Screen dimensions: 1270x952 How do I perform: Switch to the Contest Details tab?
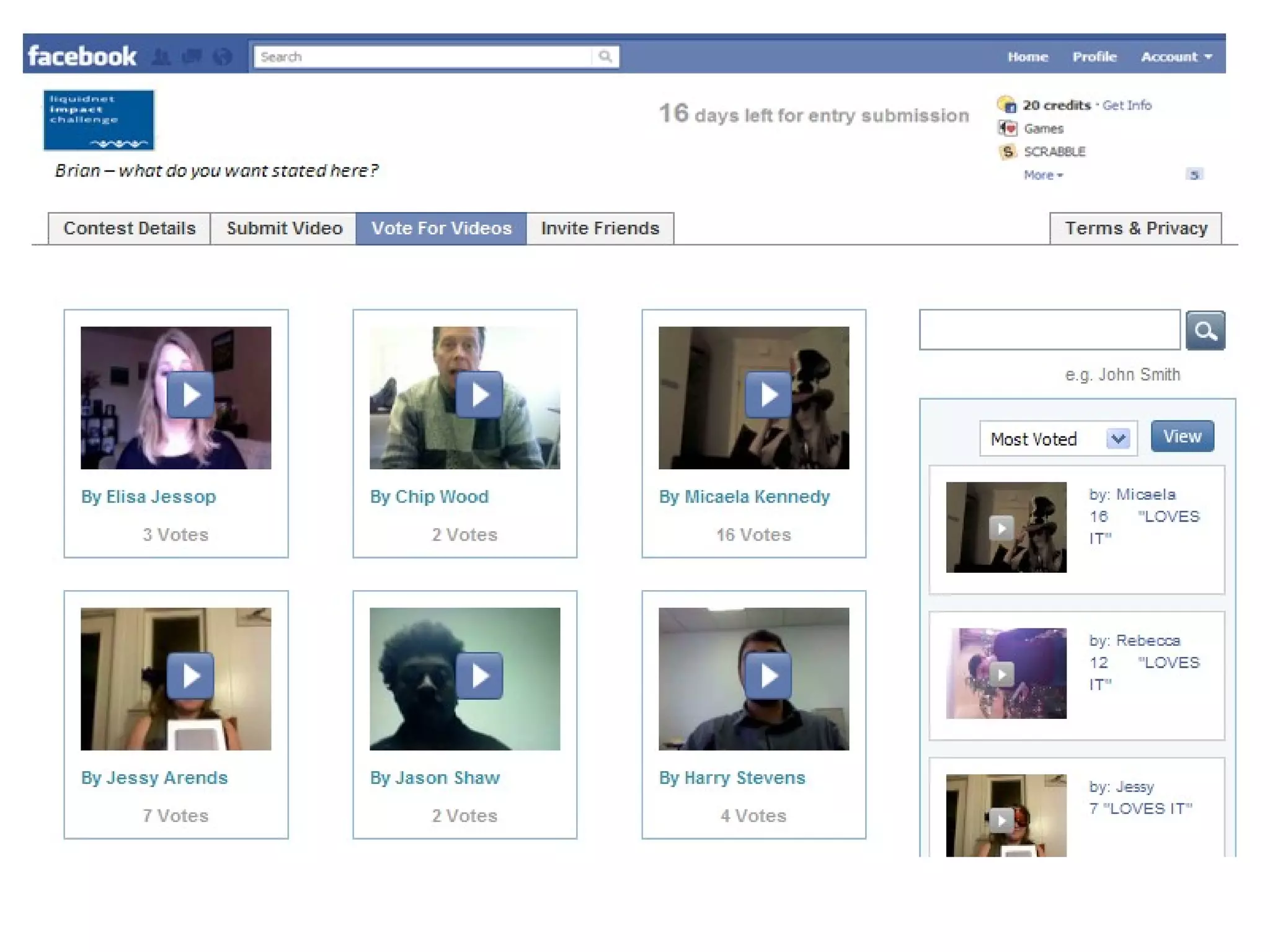pyautogui.click(x=129, y=229)
